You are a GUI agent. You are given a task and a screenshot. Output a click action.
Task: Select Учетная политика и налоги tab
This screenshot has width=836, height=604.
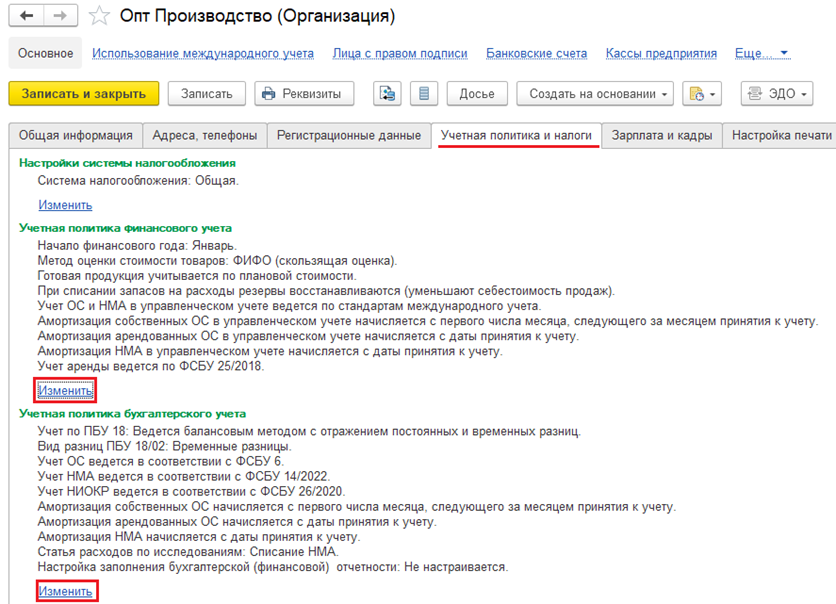pyautogui.click(x=517, y=135)
